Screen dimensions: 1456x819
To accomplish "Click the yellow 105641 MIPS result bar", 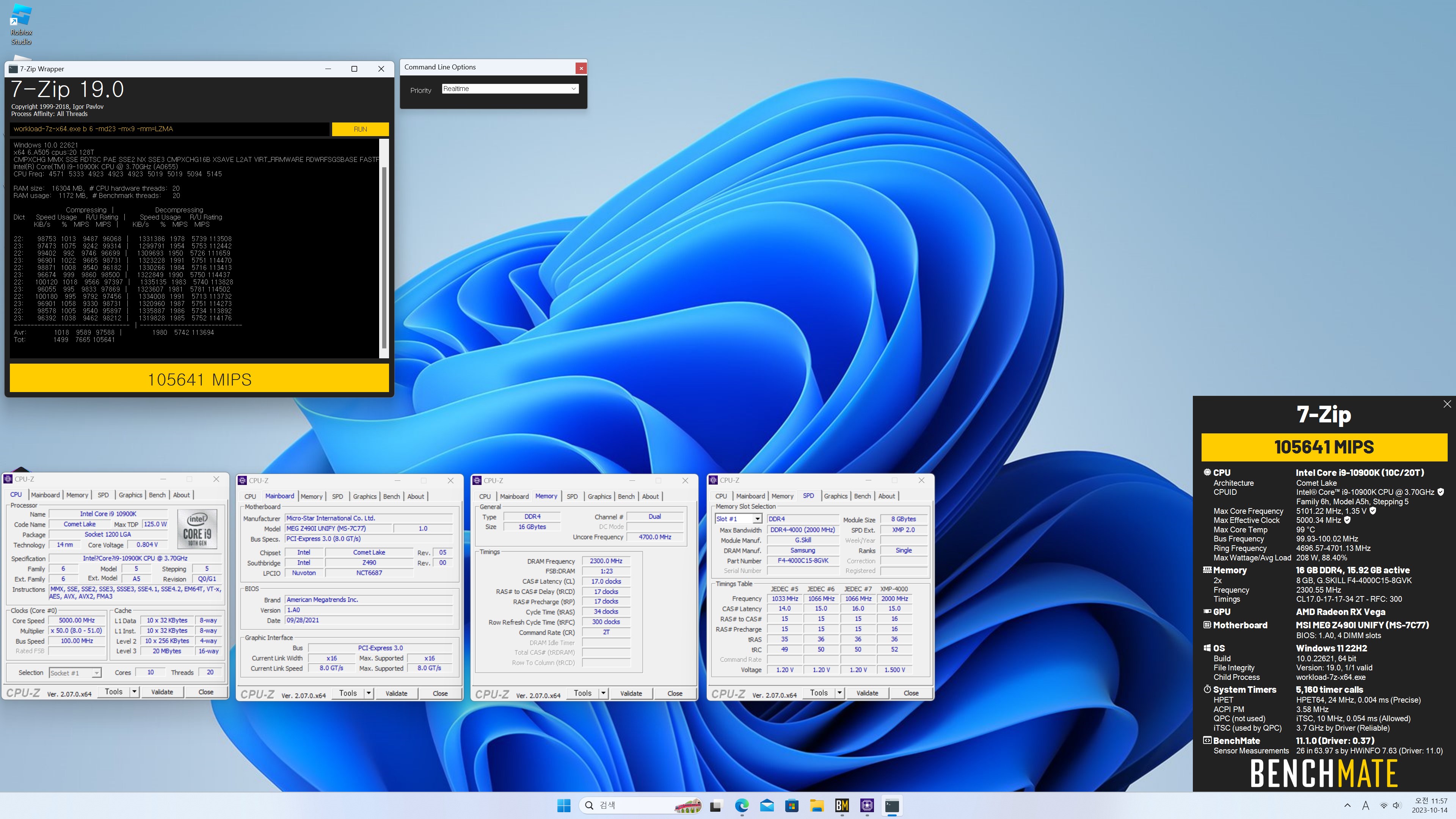I will pyautogui.click(x=199, y=379).
